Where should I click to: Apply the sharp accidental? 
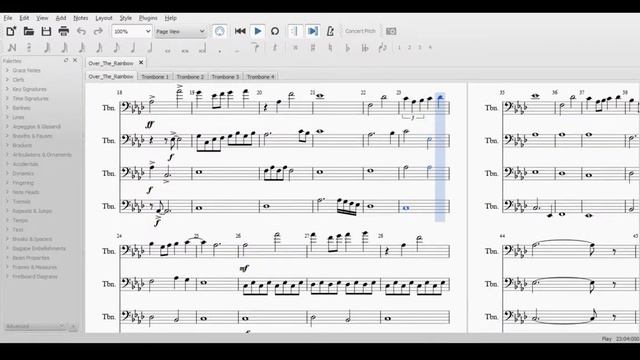click(313, 48)
